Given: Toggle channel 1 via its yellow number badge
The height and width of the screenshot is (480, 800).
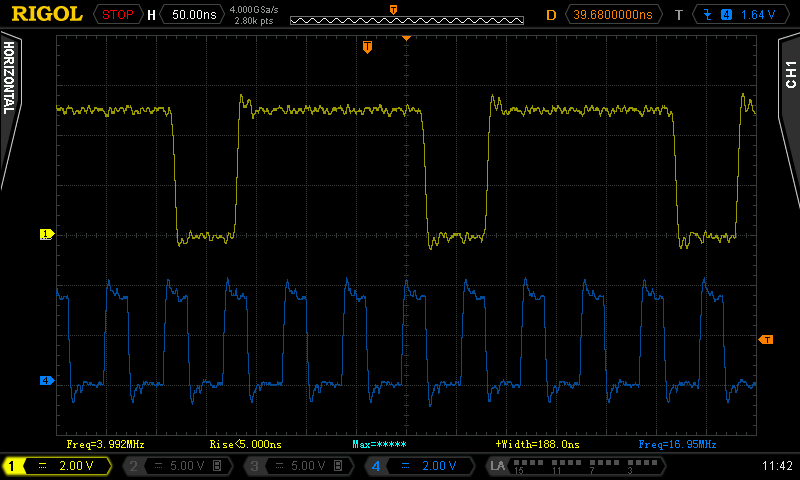Looking at the screenshot, I should pos(12,466).
